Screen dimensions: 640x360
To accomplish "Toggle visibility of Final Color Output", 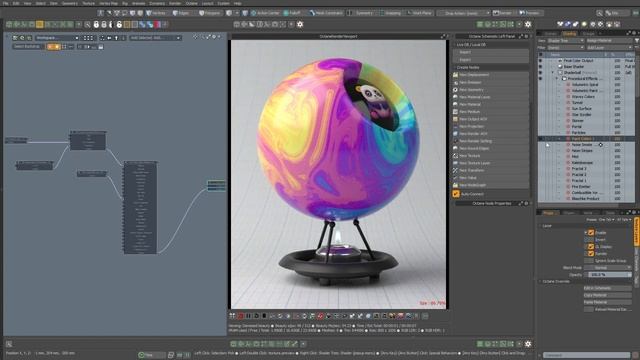I will coord(541,60).
